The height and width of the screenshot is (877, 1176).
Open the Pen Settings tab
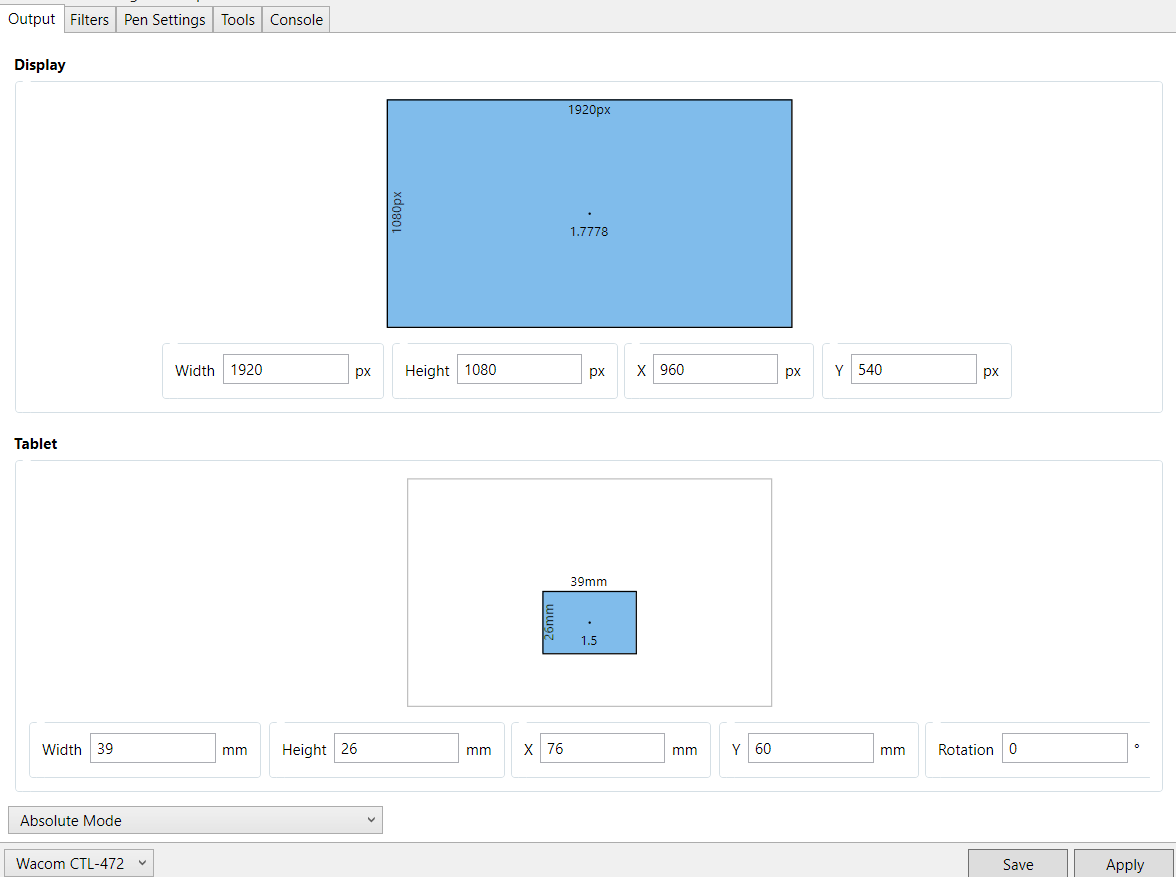(x=164, y=20)
